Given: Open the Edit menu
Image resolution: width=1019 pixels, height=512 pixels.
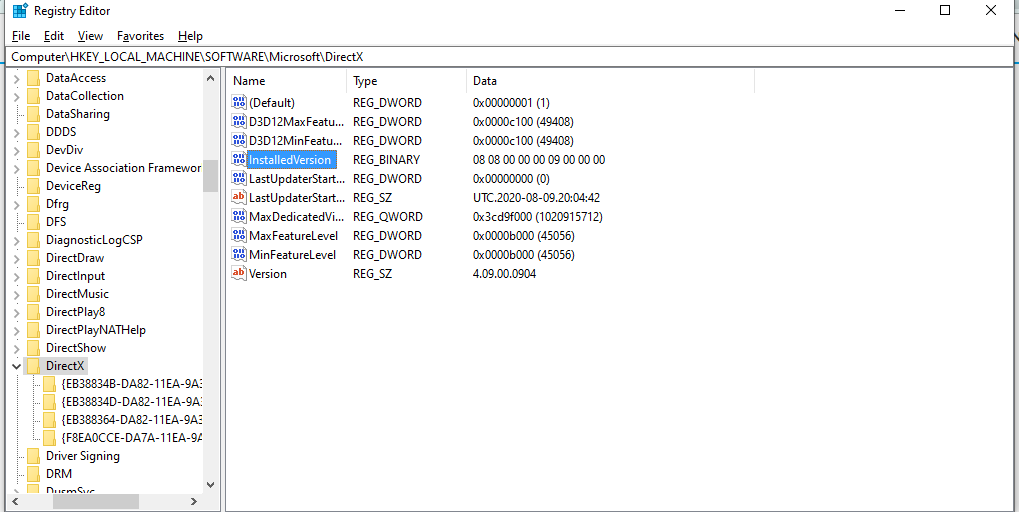Looking at the screenshot, I should (x=54, y=36).
